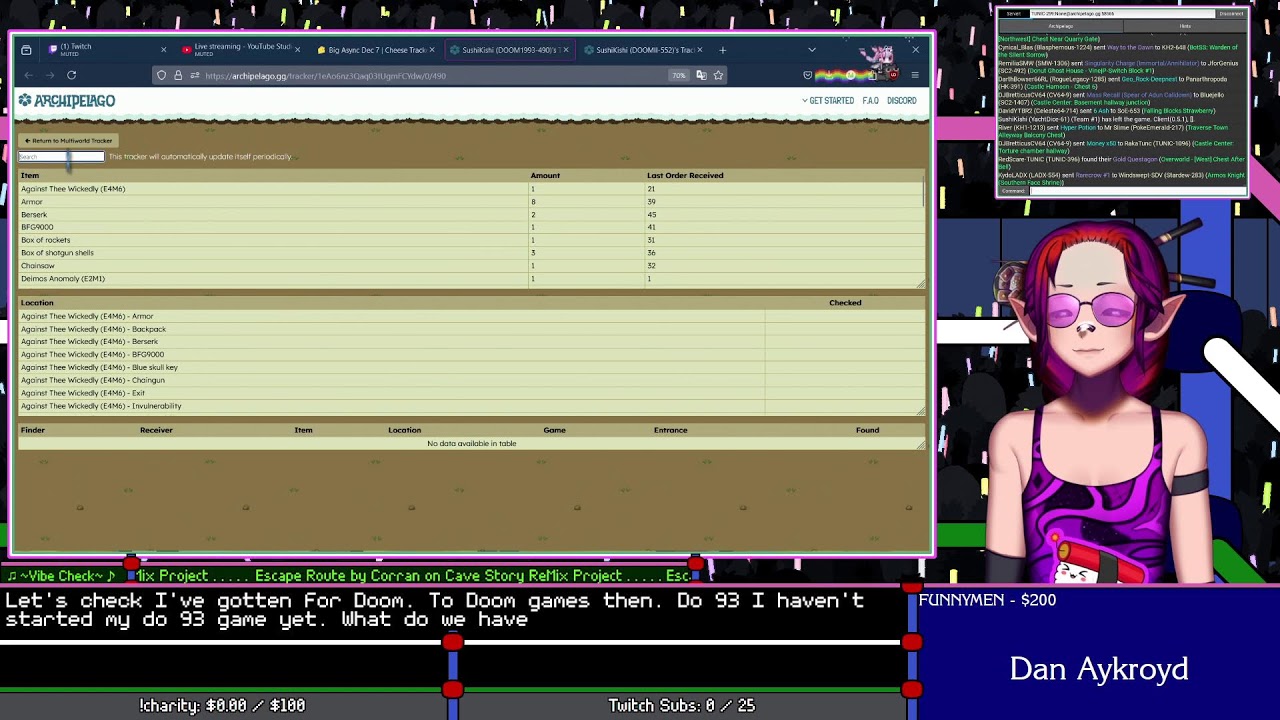Select the 'Box of shotgun shells' row
1280x720 pixels.
(x=470, y=253)
